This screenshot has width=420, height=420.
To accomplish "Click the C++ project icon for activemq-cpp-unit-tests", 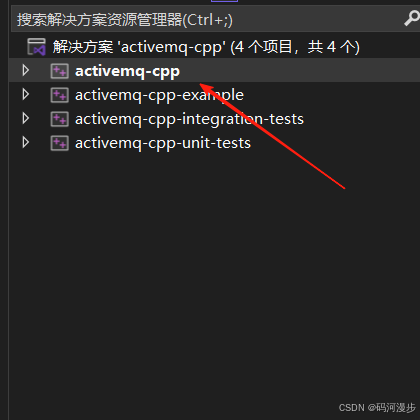I will click(60, 143).
